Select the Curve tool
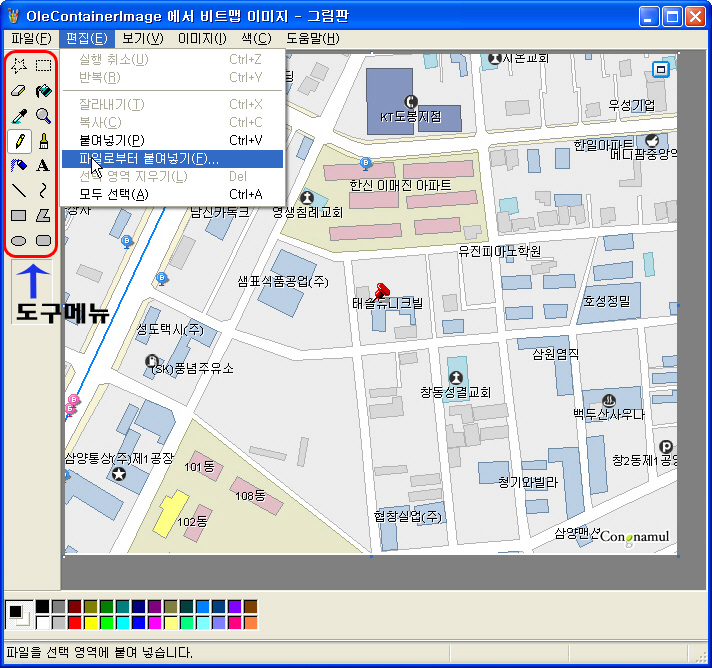Screen dimensions: 712x668 [43, 191]
